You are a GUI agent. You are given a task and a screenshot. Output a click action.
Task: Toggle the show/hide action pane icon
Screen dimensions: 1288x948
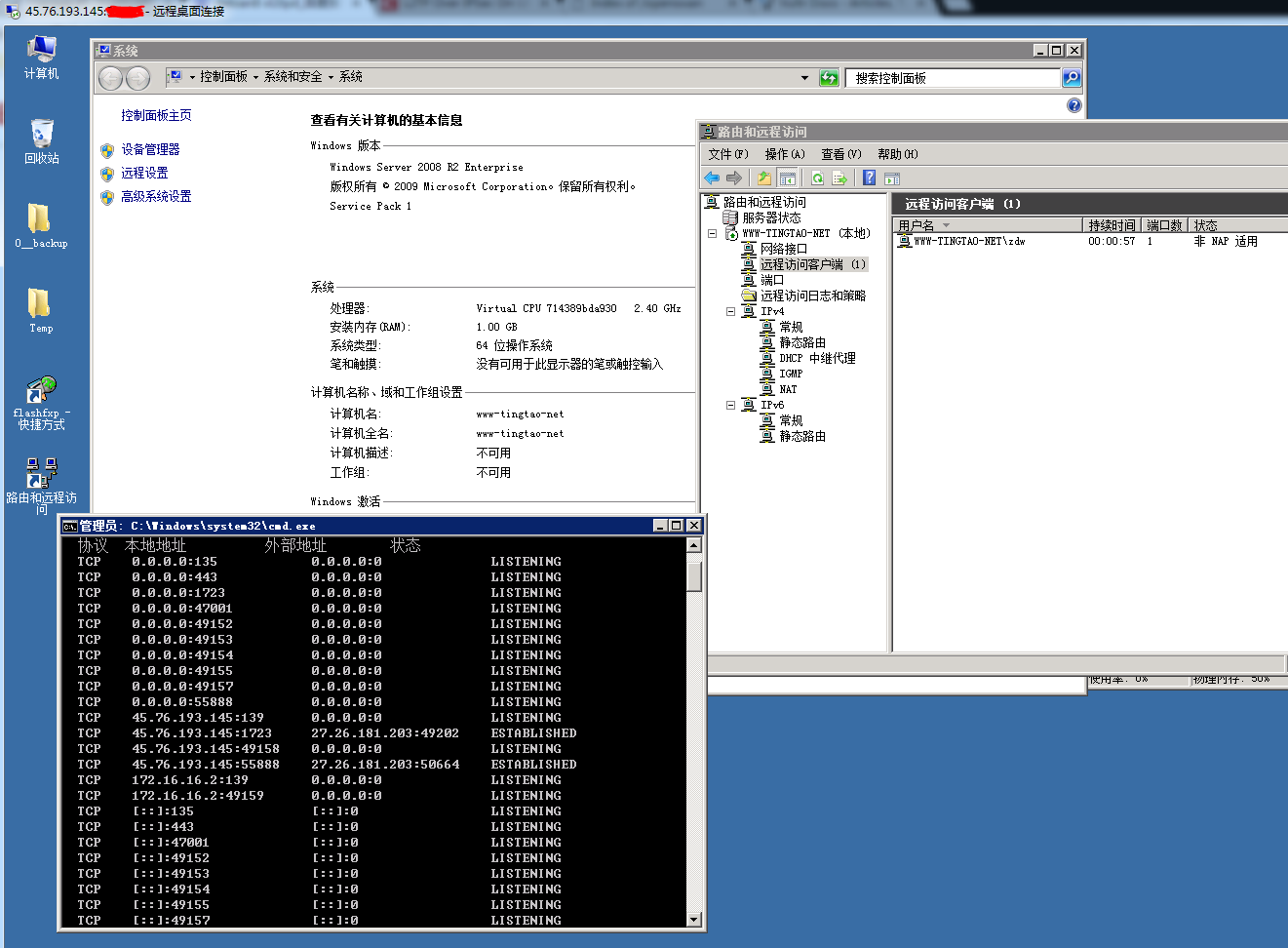(892, 178)
